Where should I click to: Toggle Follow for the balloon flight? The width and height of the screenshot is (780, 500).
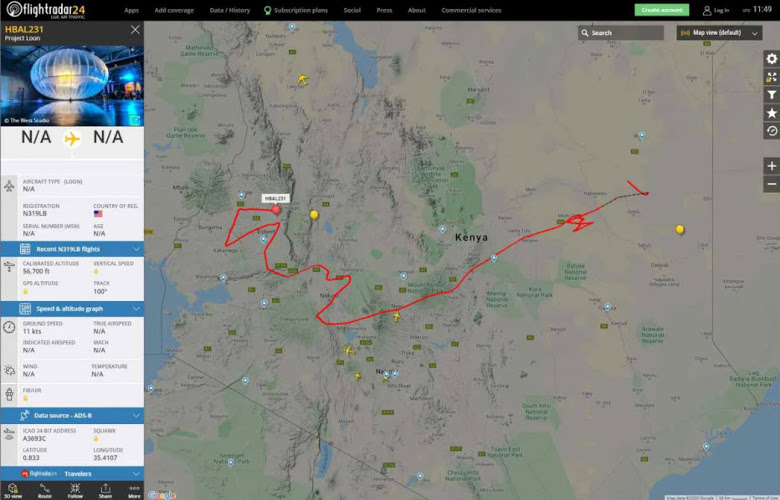pos(75,491)
